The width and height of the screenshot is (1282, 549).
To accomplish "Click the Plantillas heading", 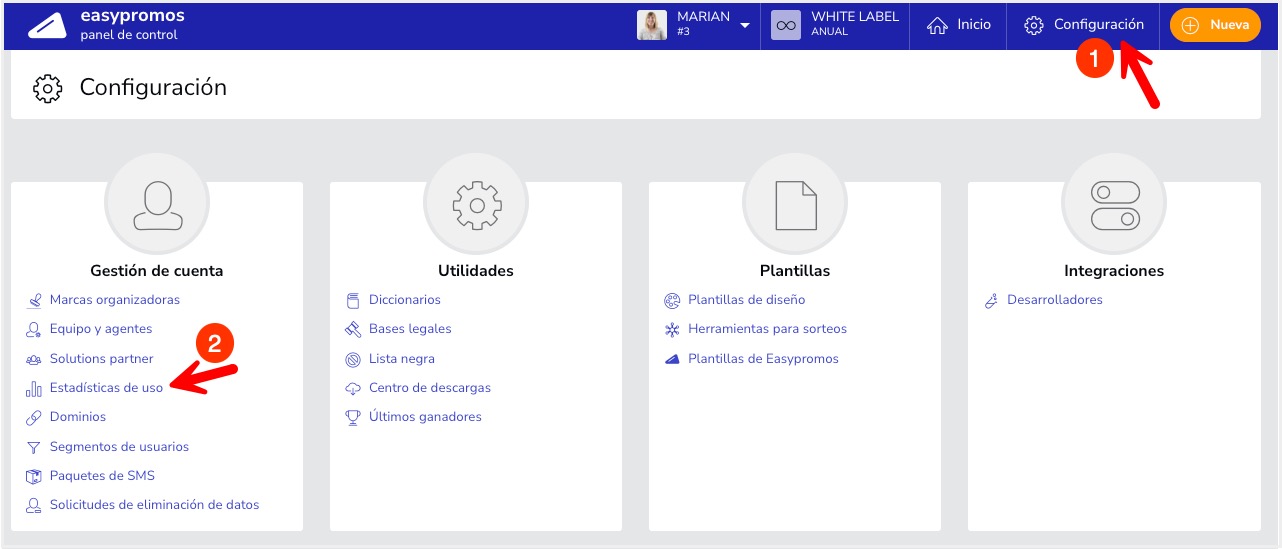I will click(x=795, y=271).
